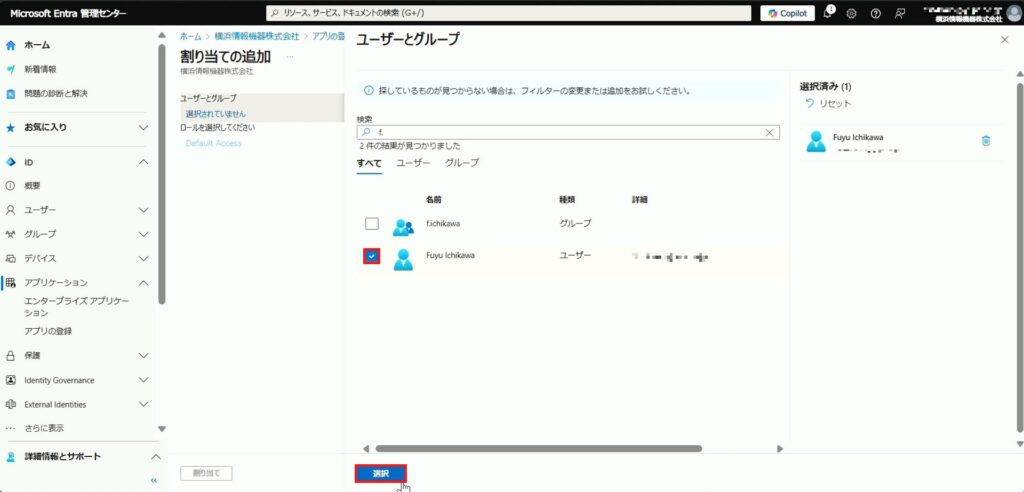
Task: Click the 名前 column header
Action: point(434,199)
